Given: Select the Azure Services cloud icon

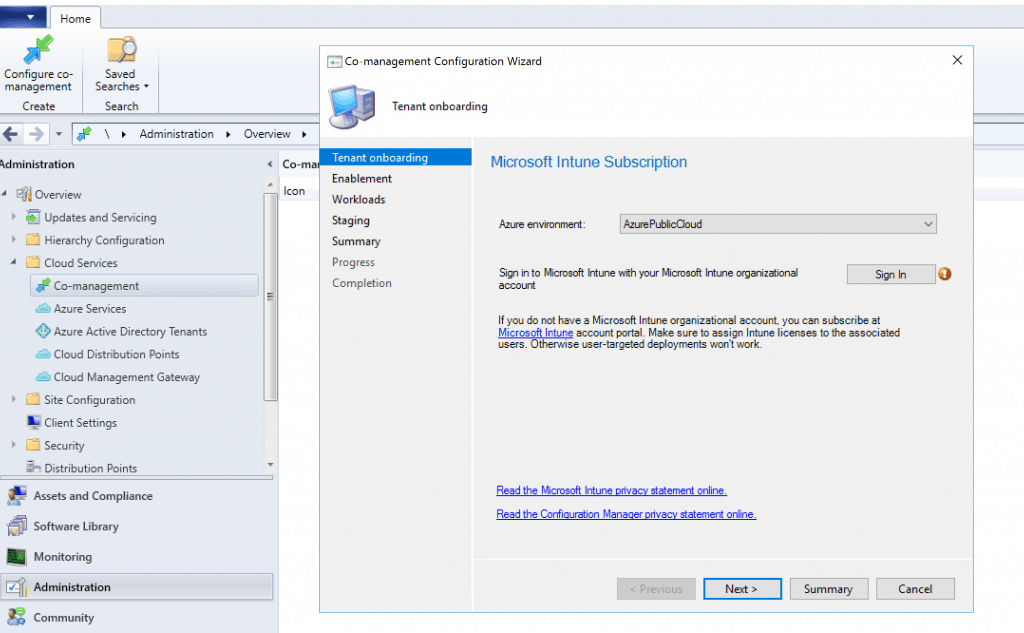Looking at the screenshot, I should [x=43, y=308].
